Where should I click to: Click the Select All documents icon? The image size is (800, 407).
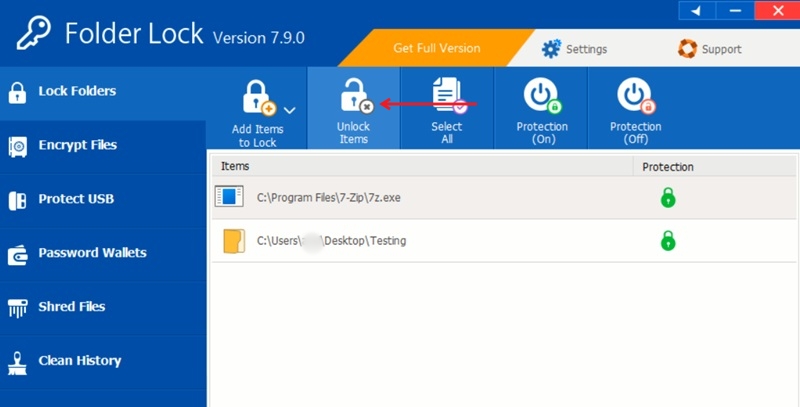coord(449,95)
